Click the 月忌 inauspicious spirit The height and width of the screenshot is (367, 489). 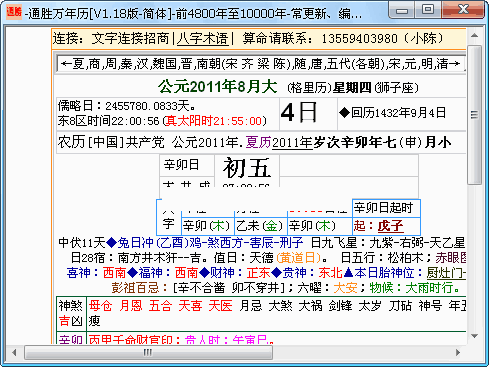pyautogui.click(x=251, y=305)
